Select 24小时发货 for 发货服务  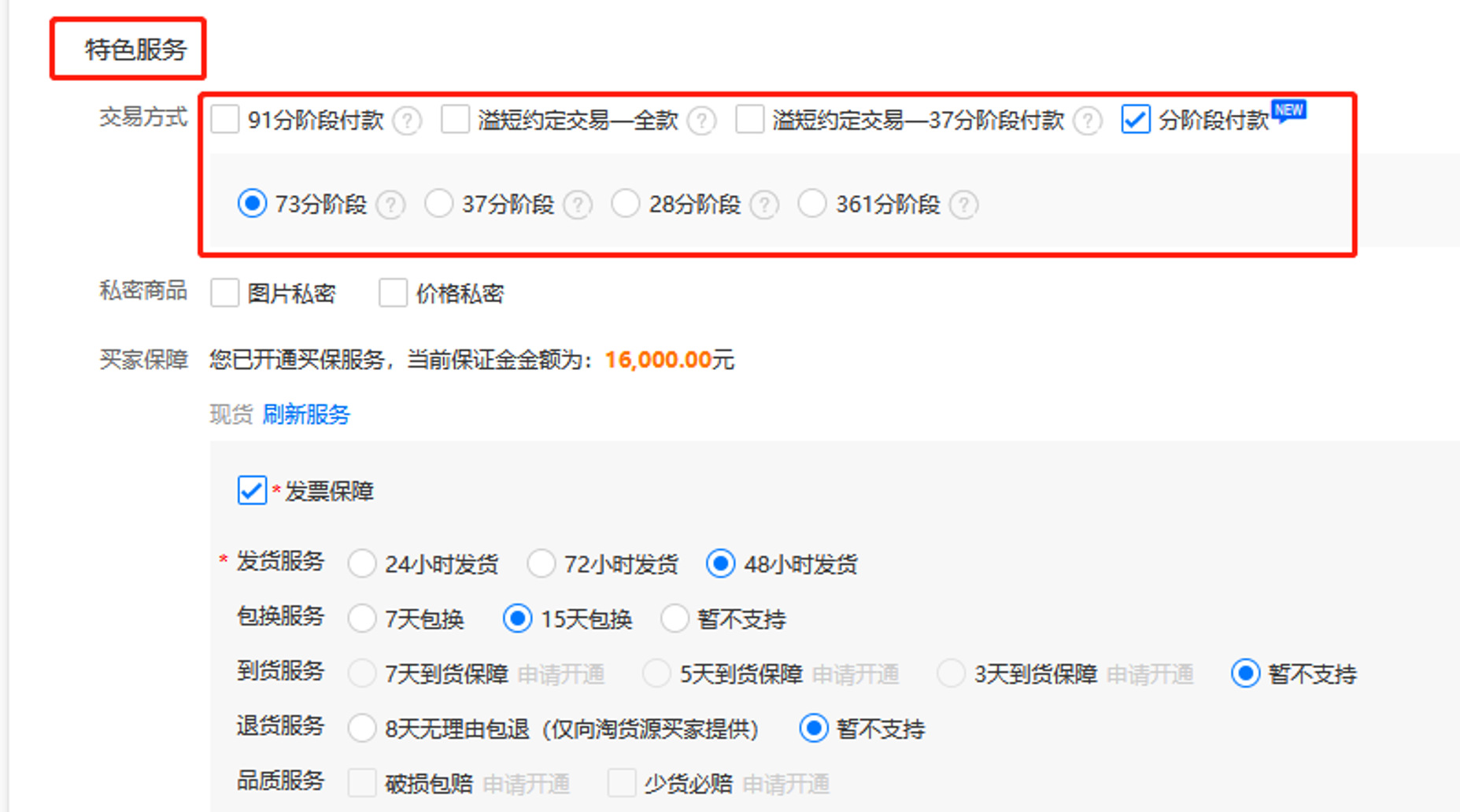pos(362,563)
